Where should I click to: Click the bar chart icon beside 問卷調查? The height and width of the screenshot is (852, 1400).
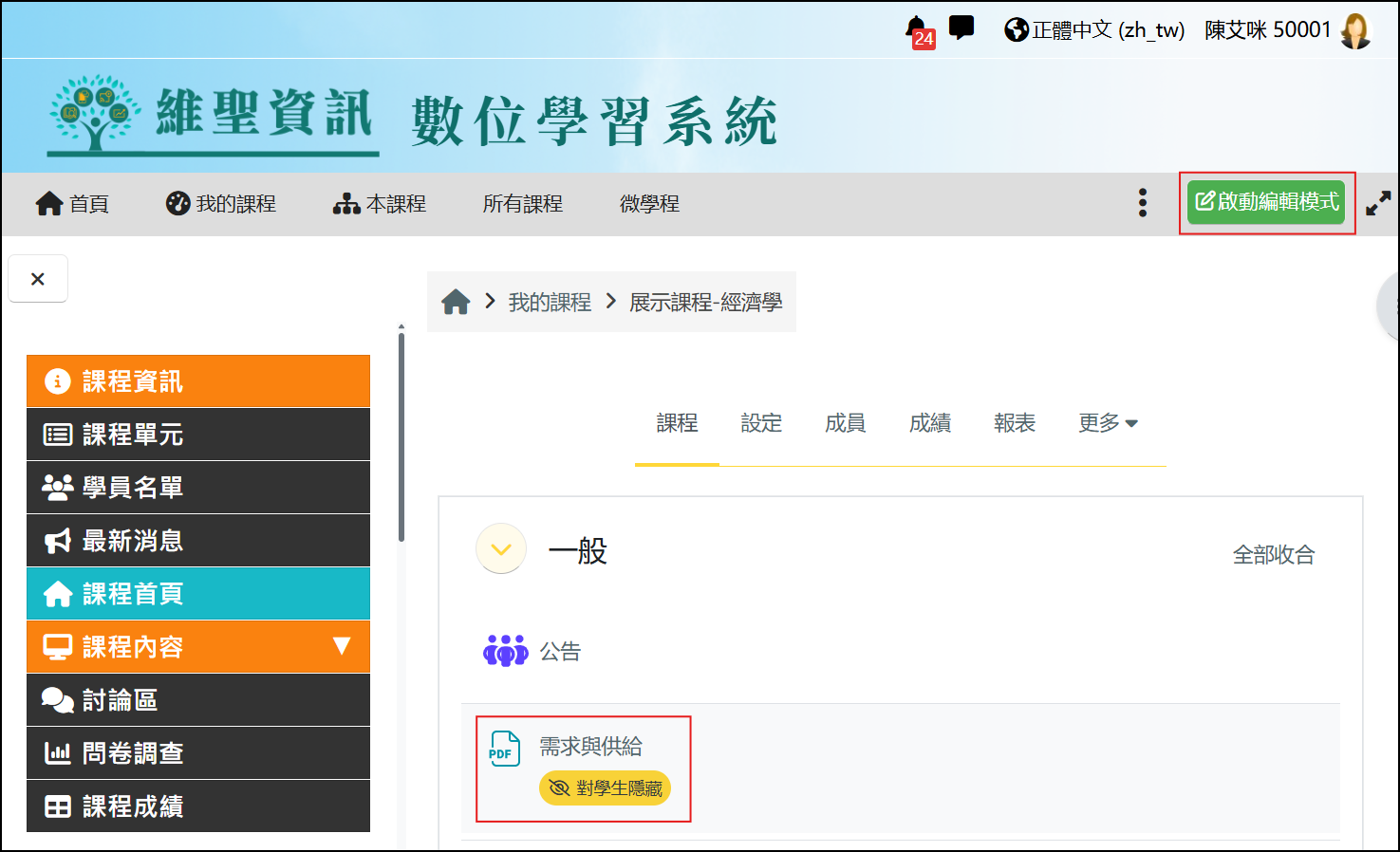(58, 753)
